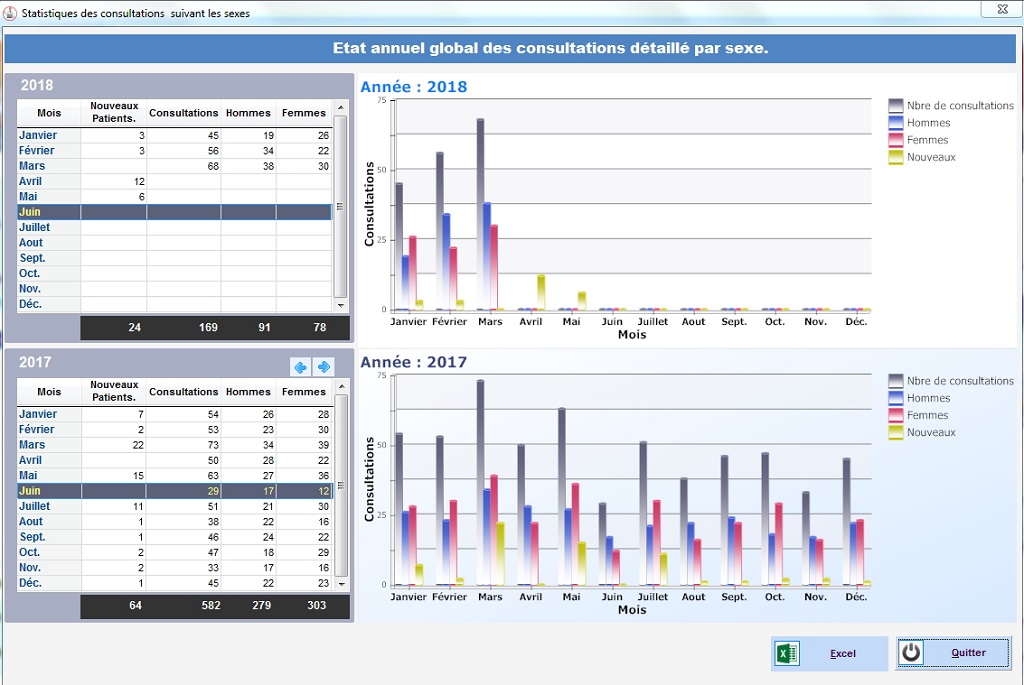Go to next year with right arrow
Image resolution: width=1024 pixels, height=685 pixels.
coord(323,367)
